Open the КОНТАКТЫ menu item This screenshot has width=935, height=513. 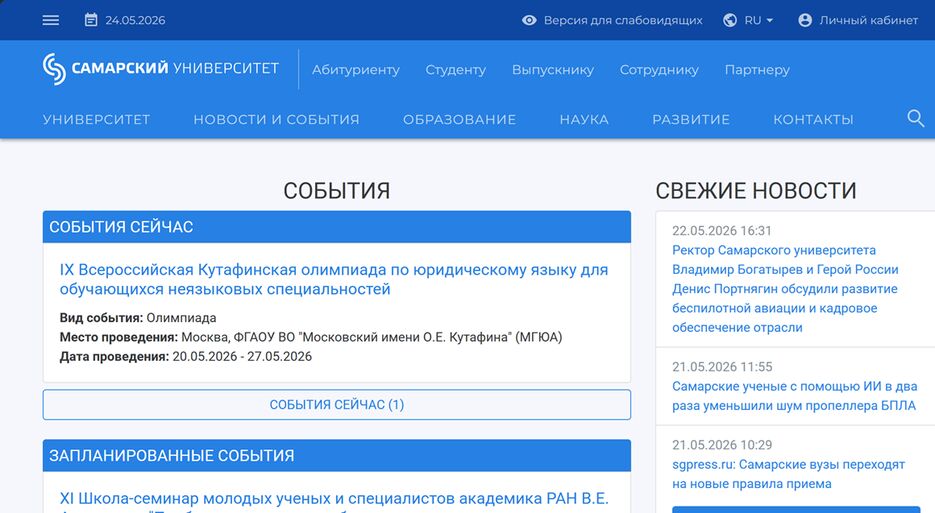coord(813,119)
